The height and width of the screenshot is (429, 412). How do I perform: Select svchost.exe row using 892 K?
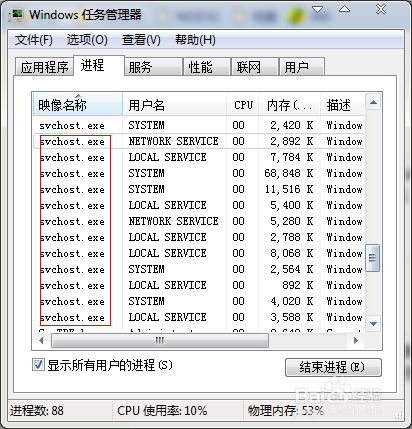coord(199,285)
